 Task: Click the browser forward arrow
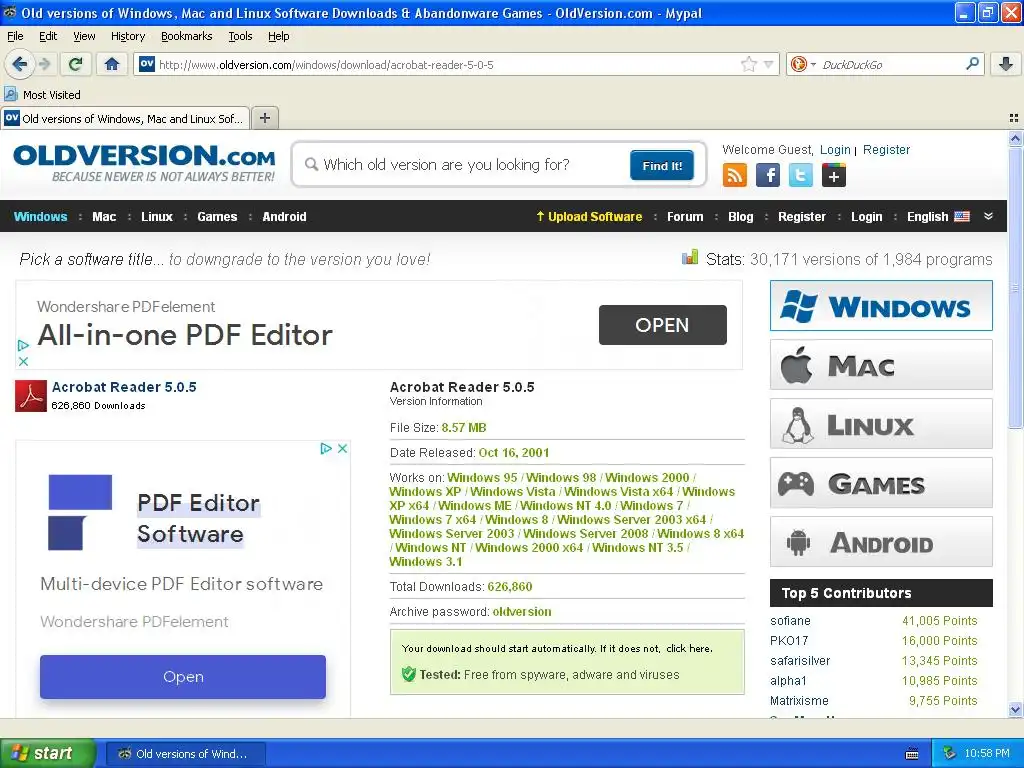[x=45, y=64]
